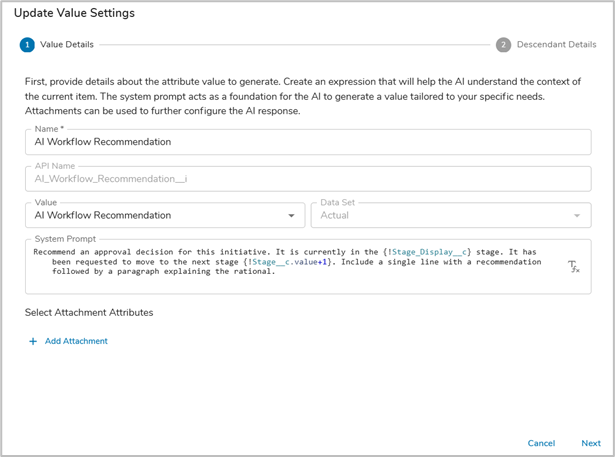
Task: Click the plus icon beside Add Attachment
Action: (x=33, y=341)
